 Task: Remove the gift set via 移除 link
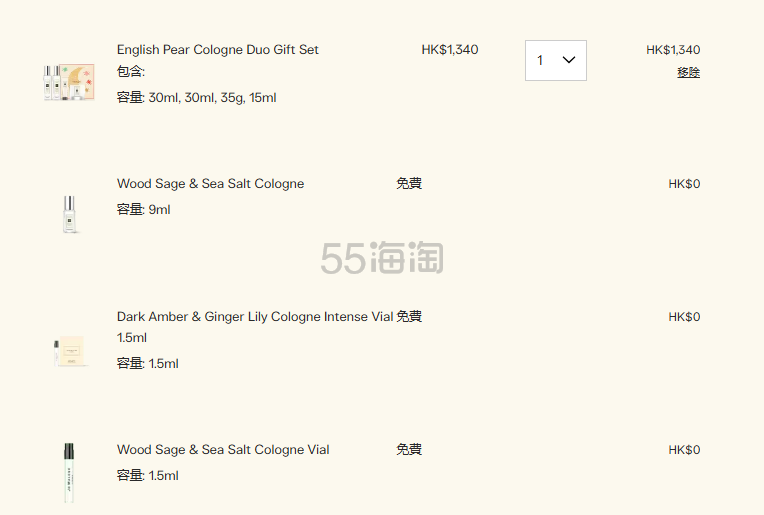pyautogui.click(x=688, y=72)
